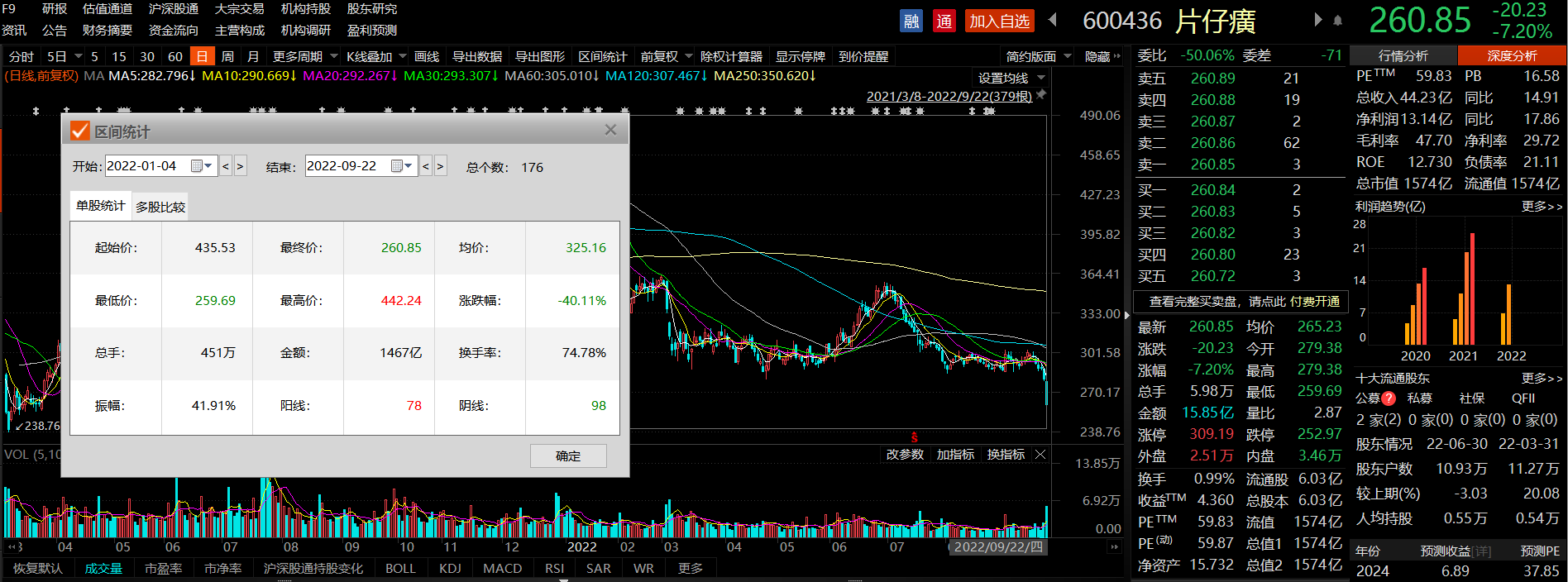
Task: Close the volume indicator panel X
Action: 1040,455
